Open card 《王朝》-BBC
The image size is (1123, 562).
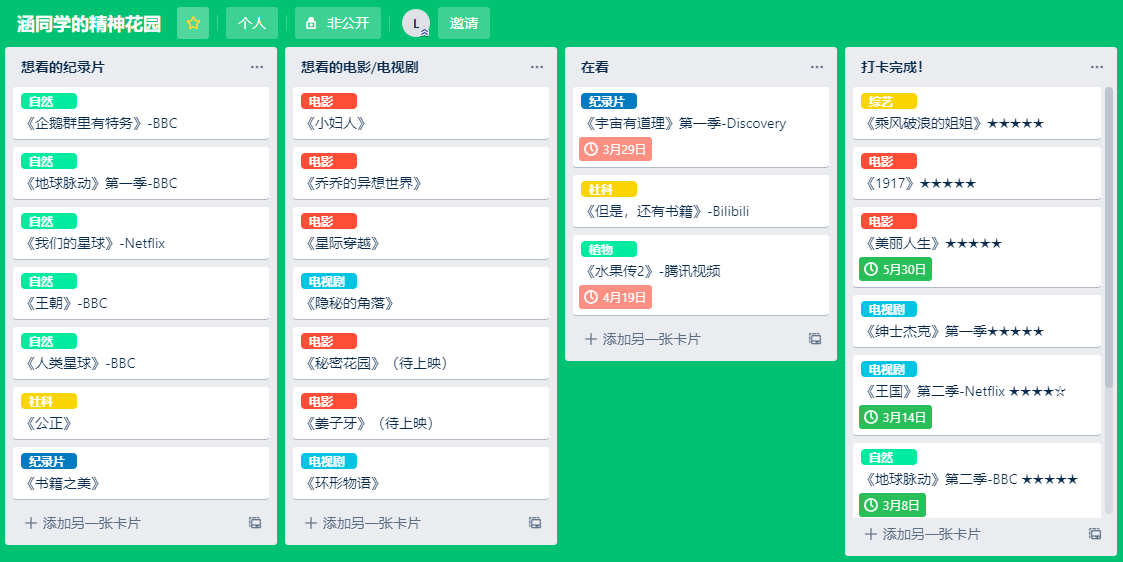(141, 293)
